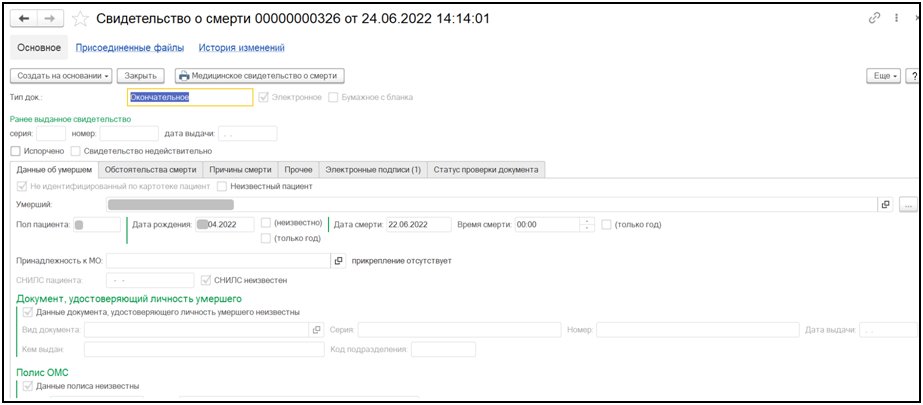923x405 pixels.
Task: Click the Время смерти spinner arrows
Action: (x=587, y=225)
